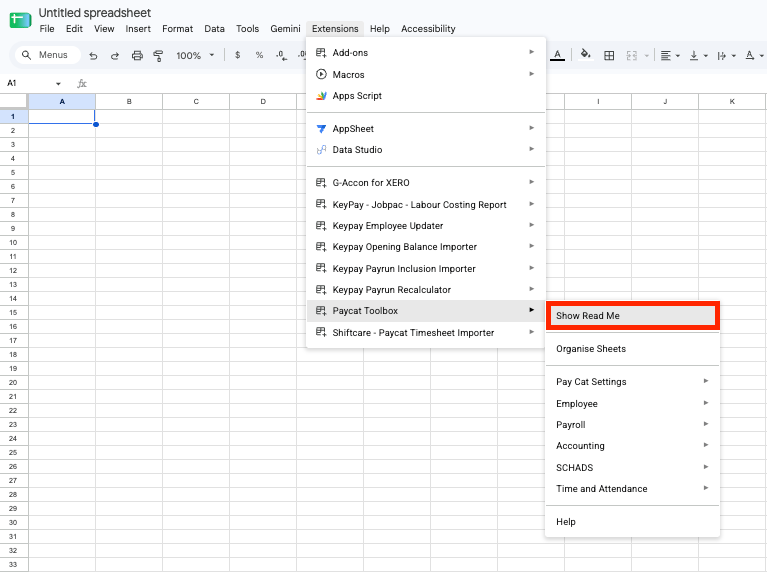Select column J header
This screenshot has height=572, width=767.
pyautogui.click(x=665, y=102)
